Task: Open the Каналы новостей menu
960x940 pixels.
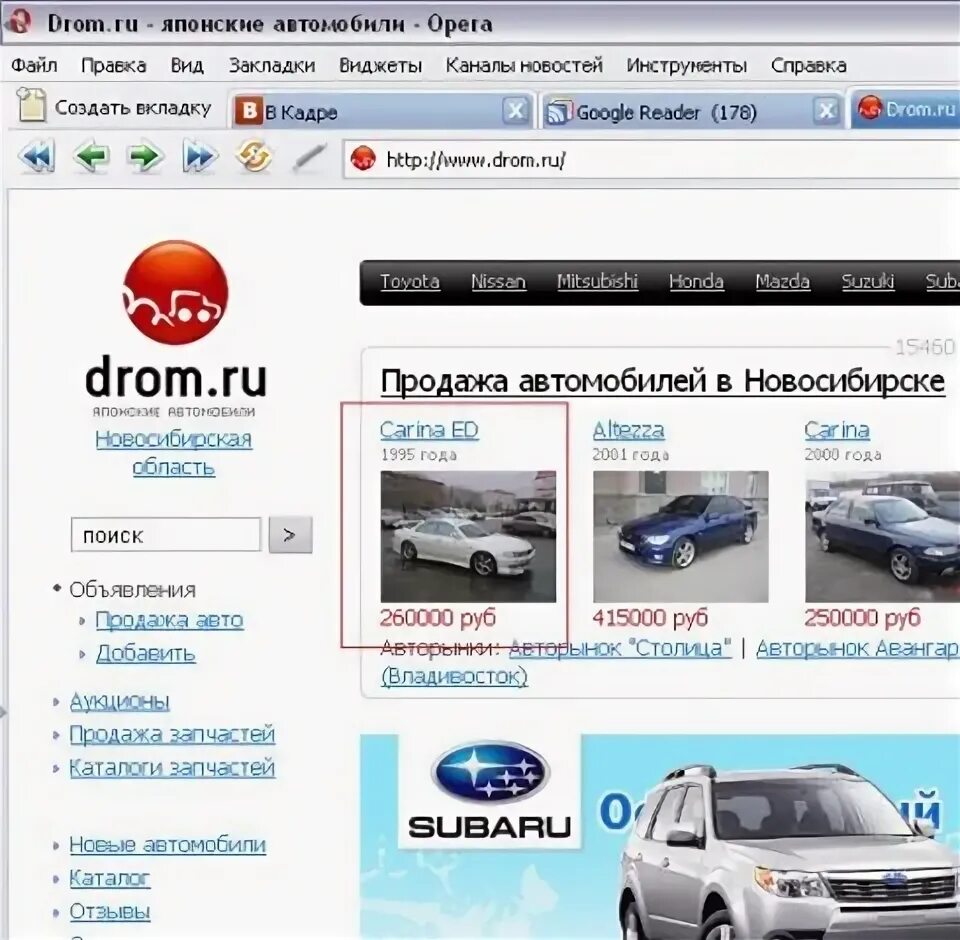Action: click(524, 66)
